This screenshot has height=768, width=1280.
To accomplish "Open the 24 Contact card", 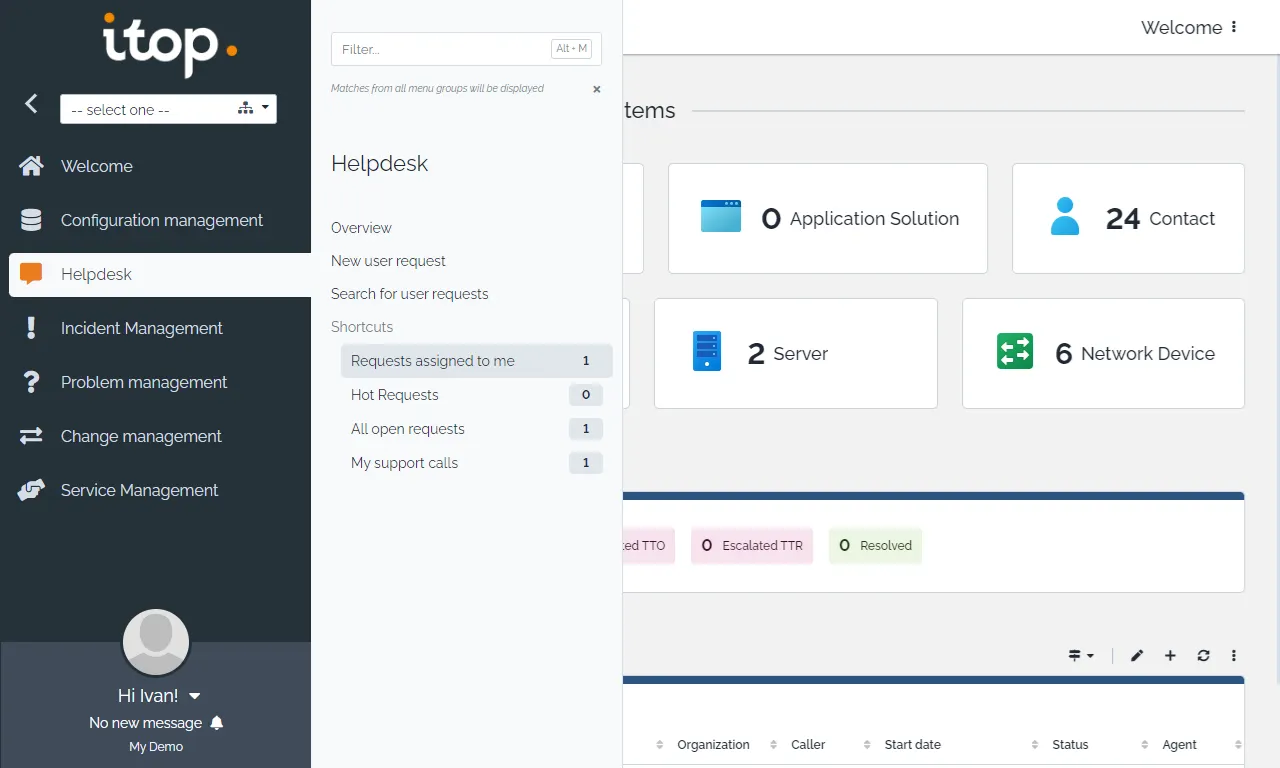I will [1128, 218].
